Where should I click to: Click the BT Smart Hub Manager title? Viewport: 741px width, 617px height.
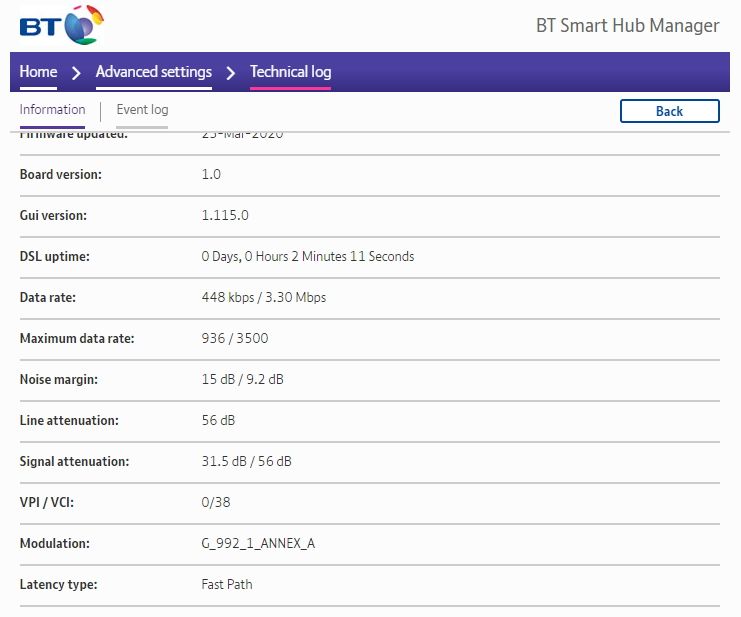pyautogui.click(x=627, y=26)
